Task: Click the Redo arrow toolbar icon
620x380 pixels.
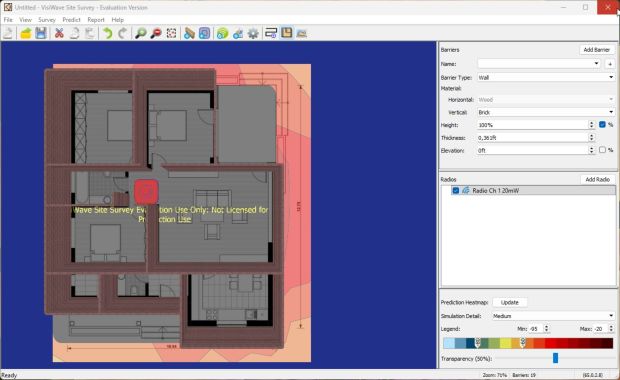Action: (123, 33)
